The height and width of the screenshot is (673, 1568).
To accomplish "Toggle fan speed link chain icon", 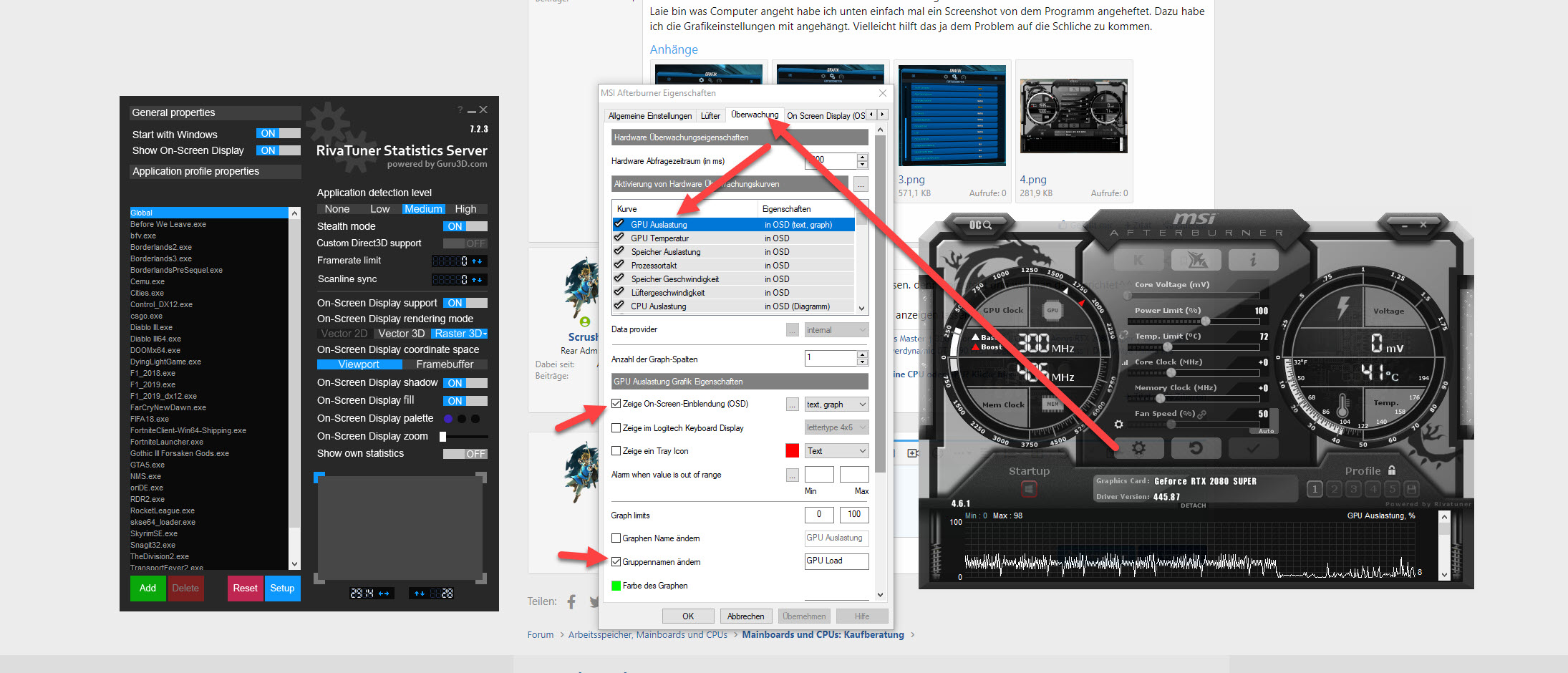I will 1202,414.
